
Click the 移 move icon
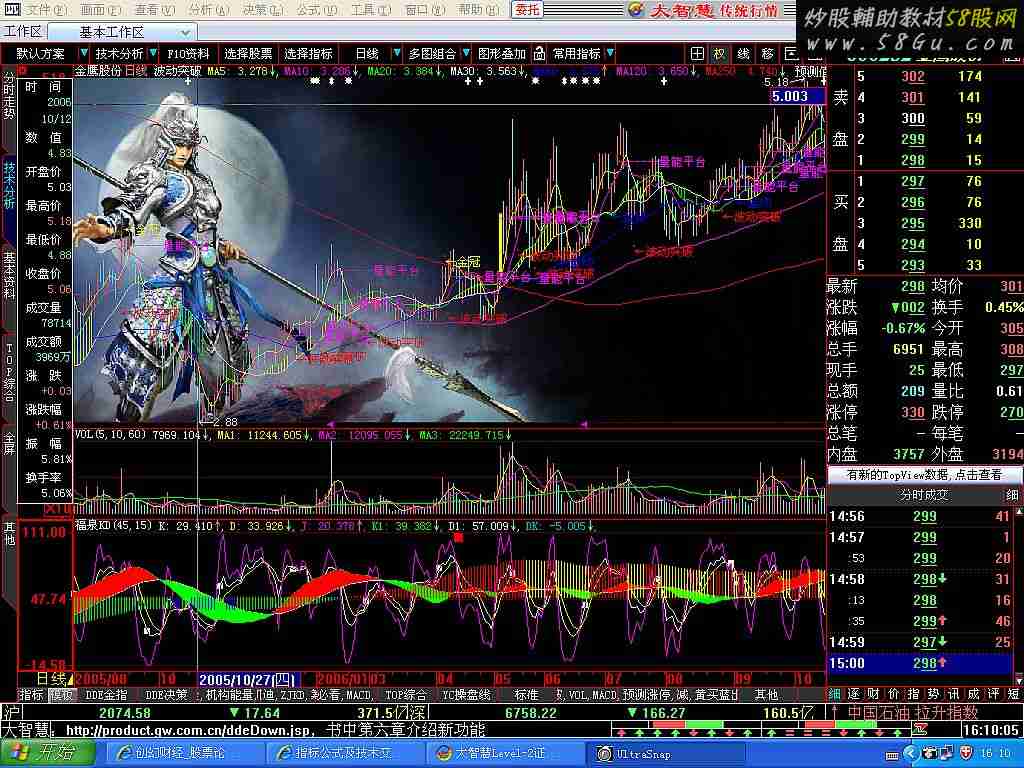point(767,54)
